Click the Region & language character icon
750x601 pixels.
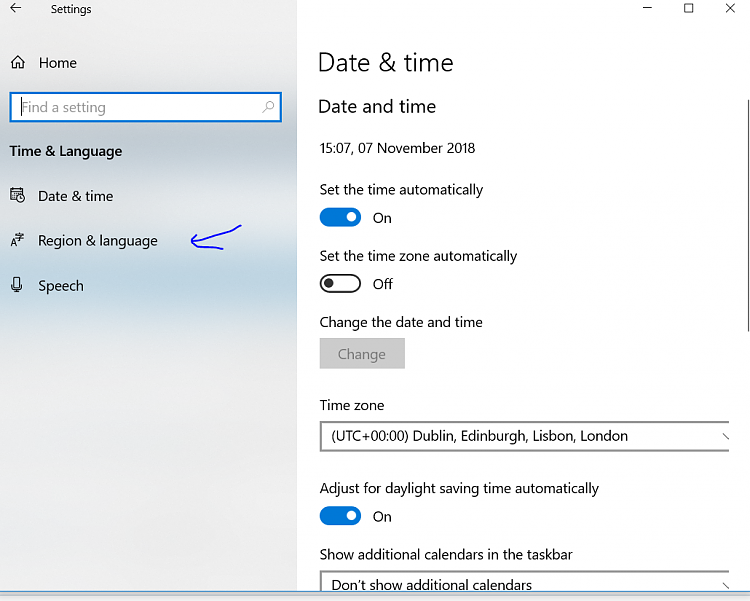[17, 240]
